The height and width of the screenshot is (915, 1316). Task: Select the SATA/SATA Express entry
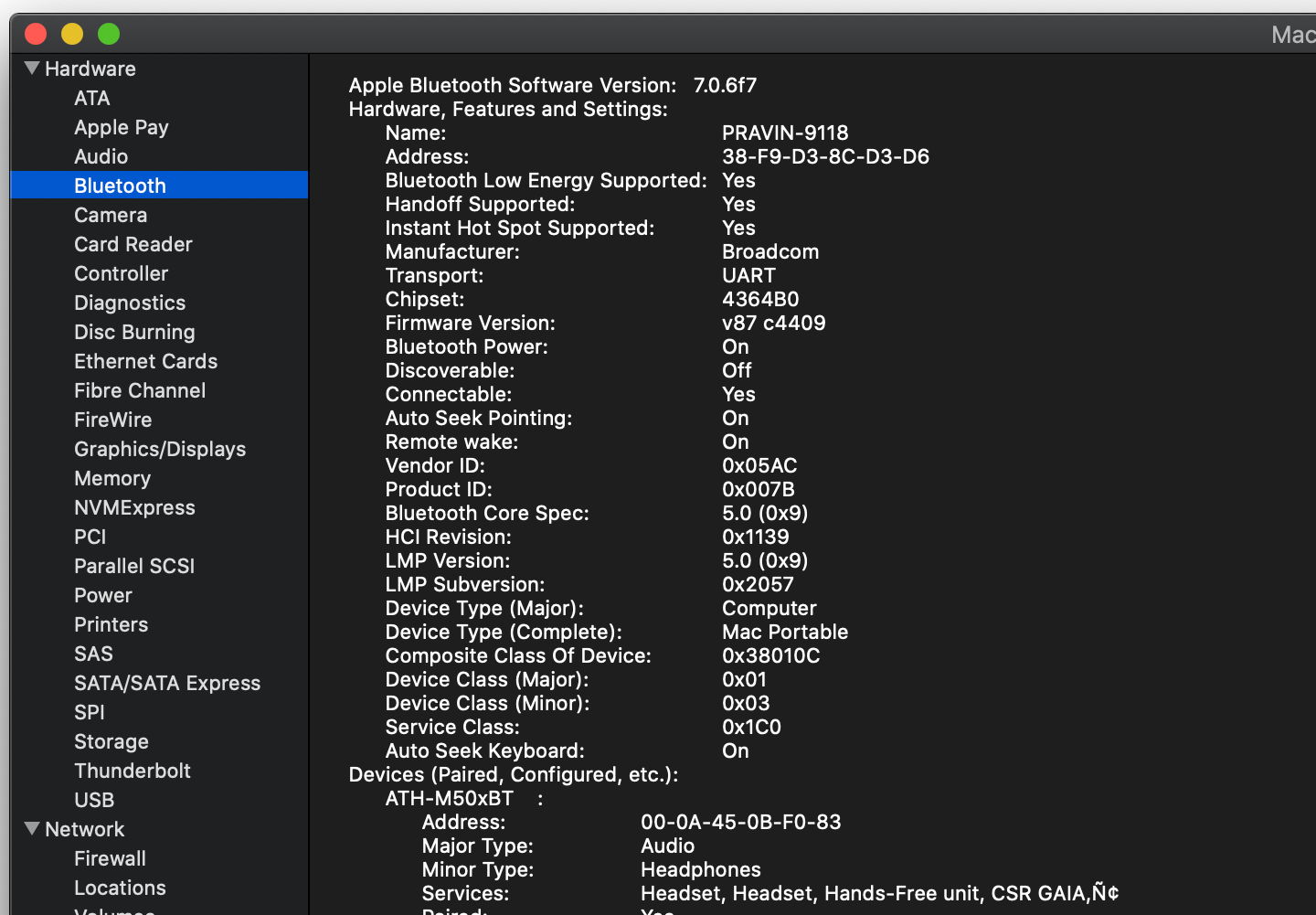[167, 683]
